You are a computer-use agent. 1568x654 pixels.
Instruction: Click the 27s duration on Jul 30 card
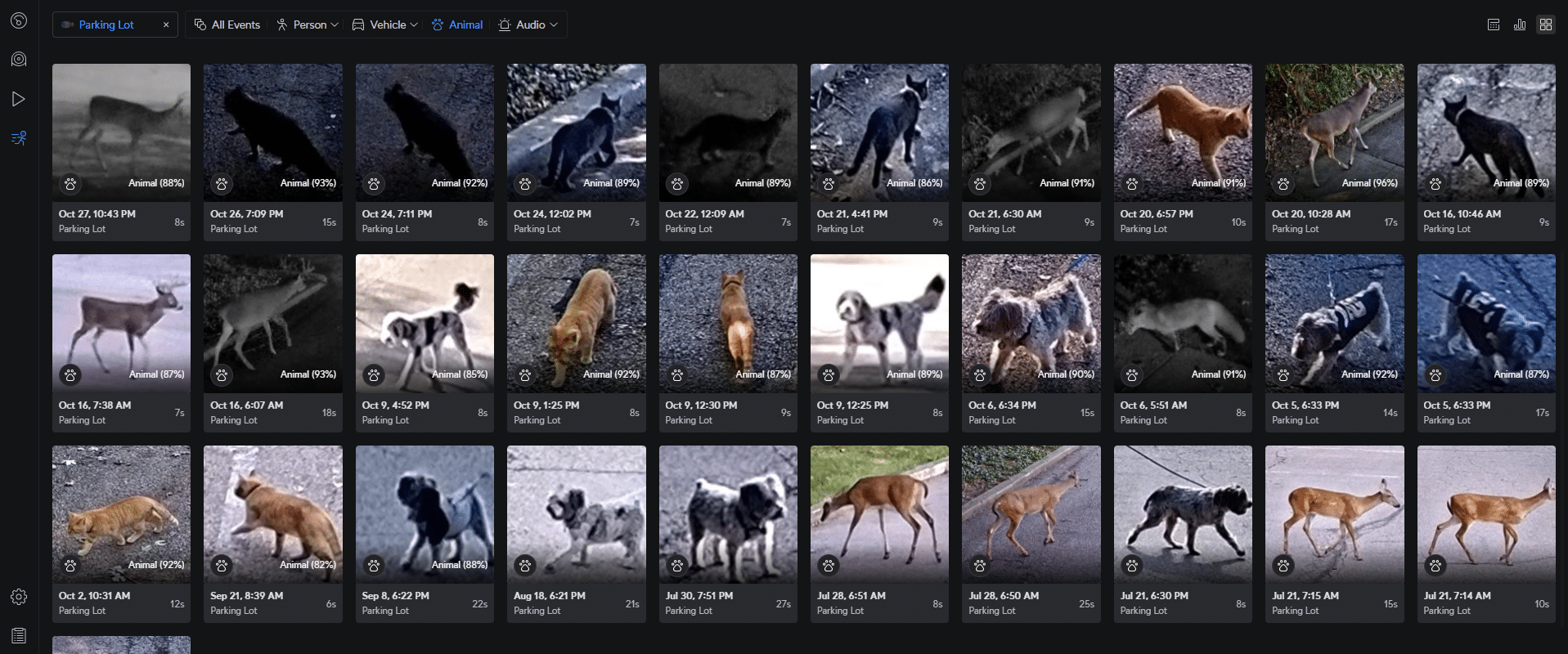pos(784,604)
